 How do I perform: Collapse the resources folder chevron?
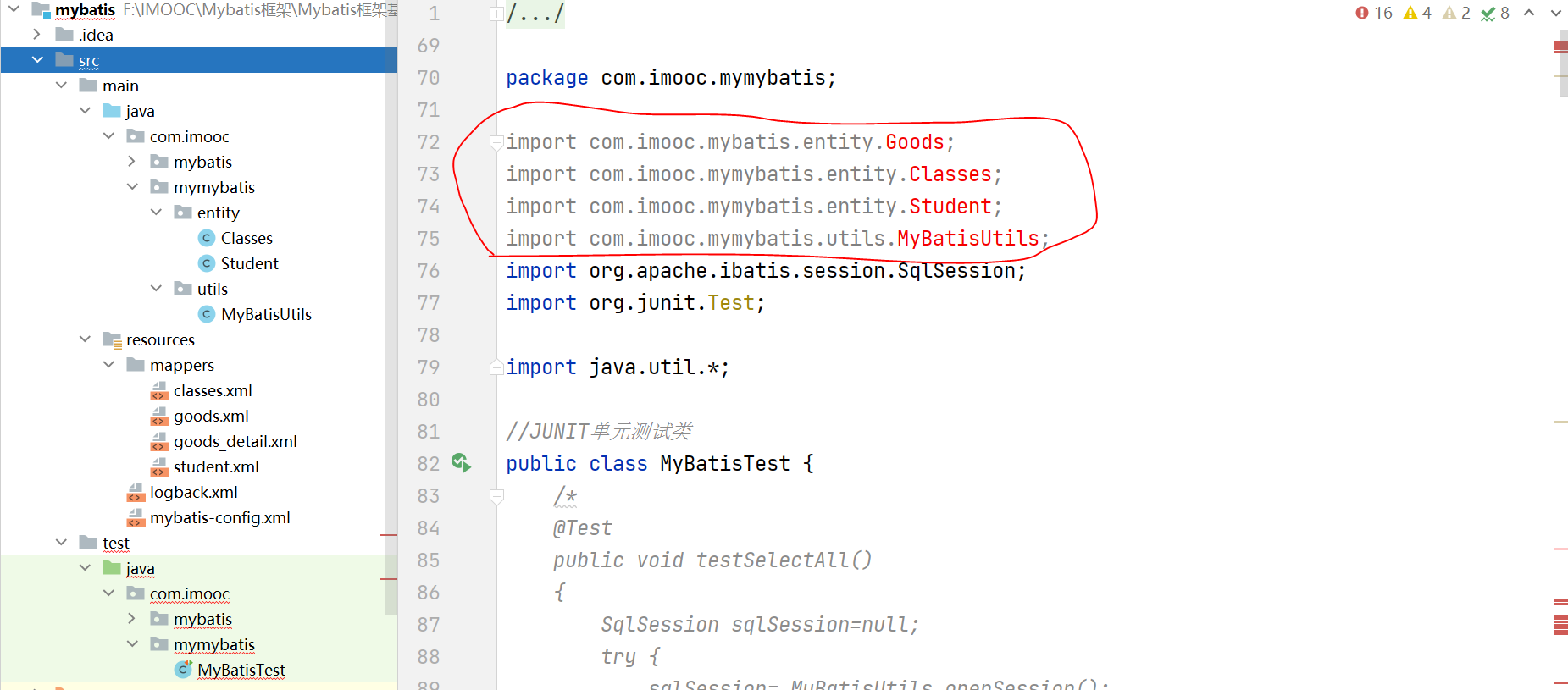click(x=85, y=339)
